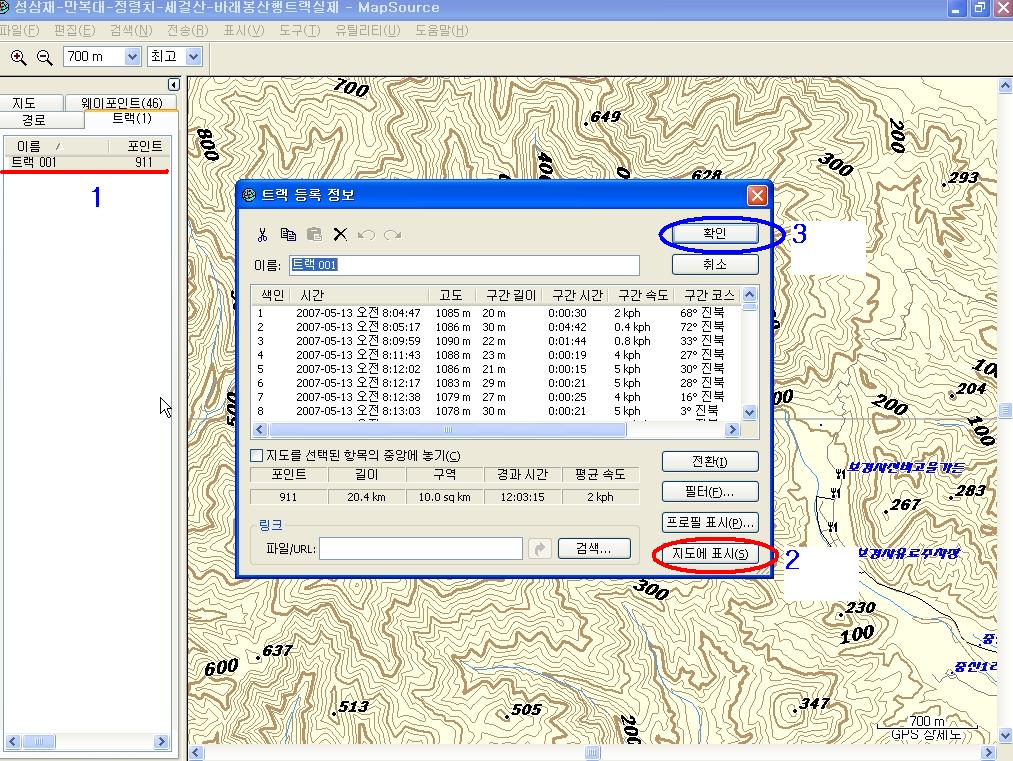This screenshot has width=1013, height=761.
Task: Click in the 이름 text field
Action: point(464,265)
